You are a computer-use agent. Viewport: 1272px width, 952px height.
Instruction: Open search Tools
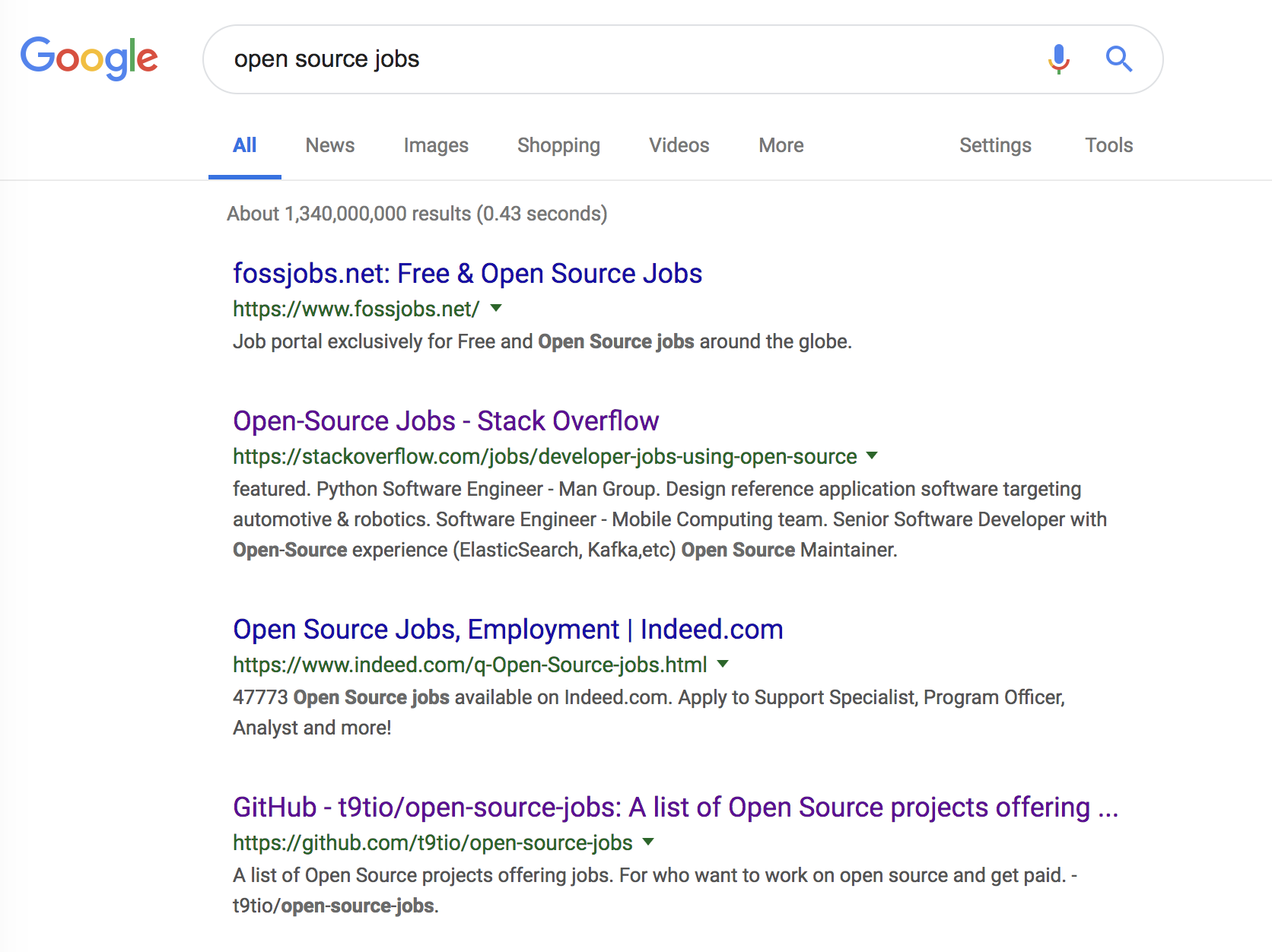pos(1108,145)
